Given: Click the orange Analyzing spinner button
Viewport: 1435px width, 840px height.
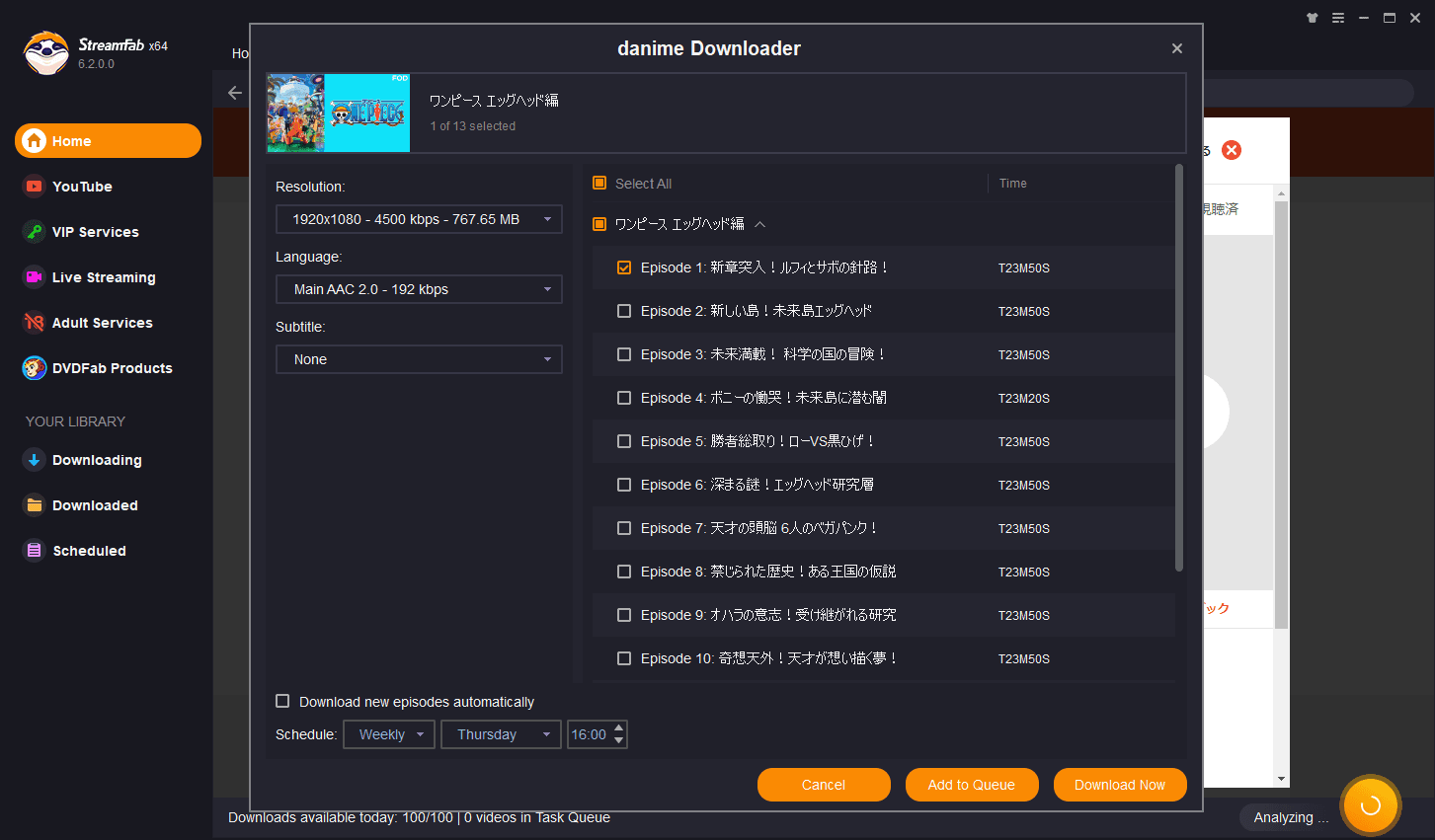Looking at the screenshot, I should [x=1371, y=805].
